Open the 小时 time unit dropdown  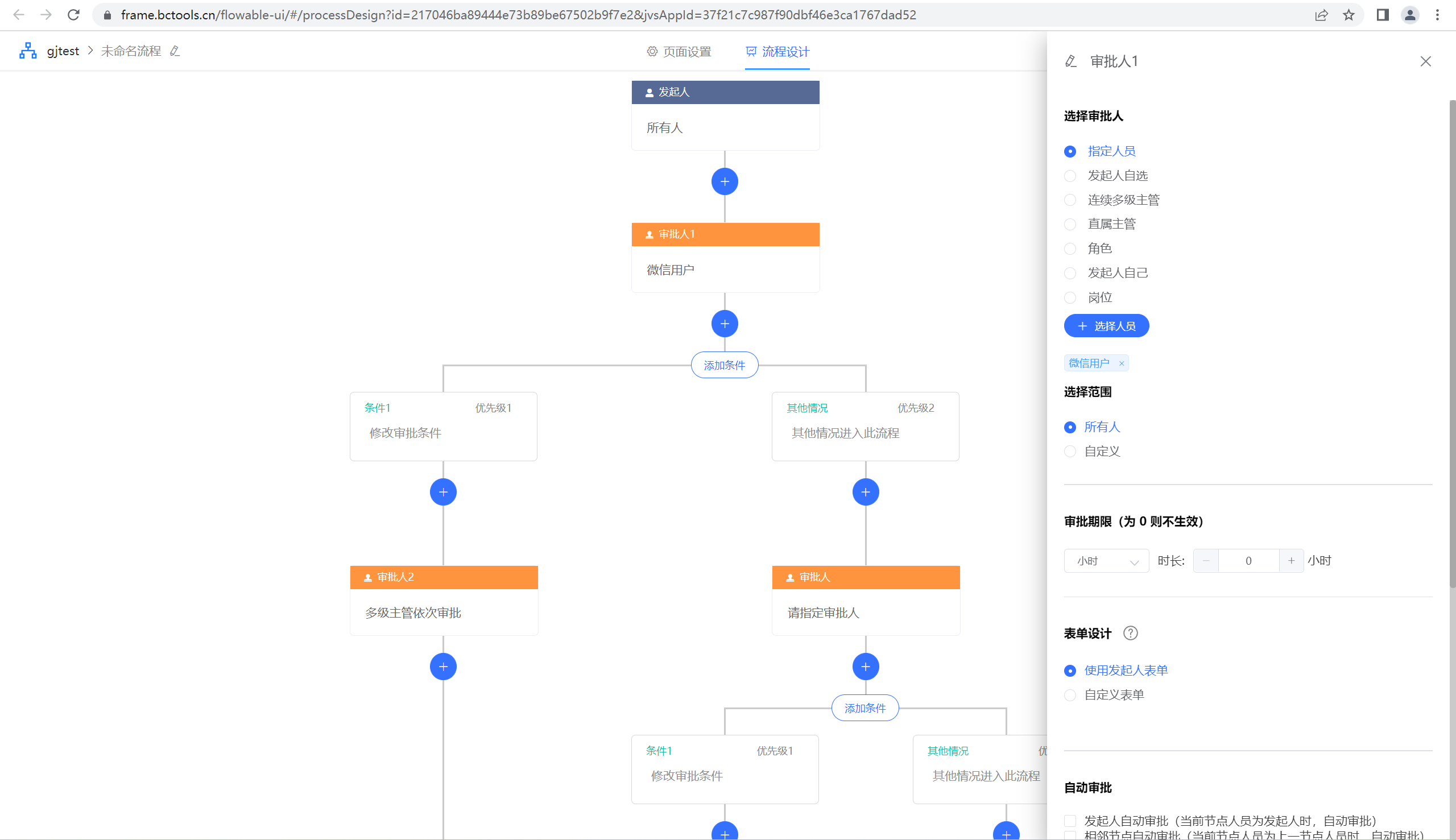(x=1106, y=561)
